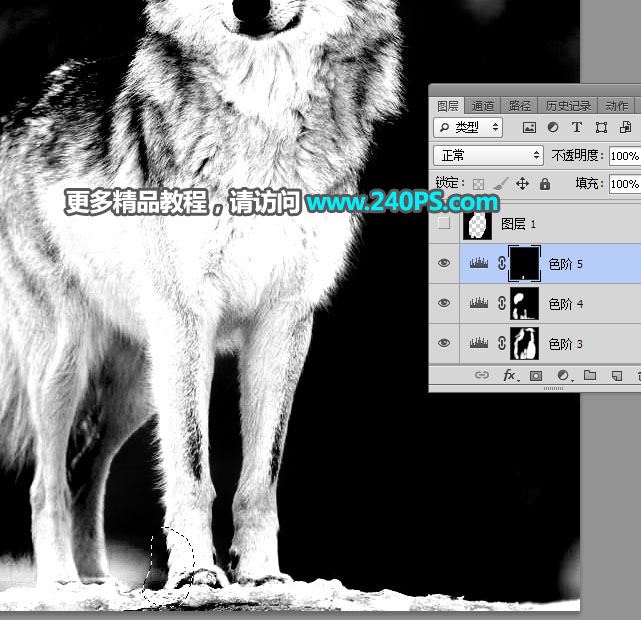Toggle lock all button in 锁定 row
The width and height of the screenshot is (641, 620).
coord(545,184)
